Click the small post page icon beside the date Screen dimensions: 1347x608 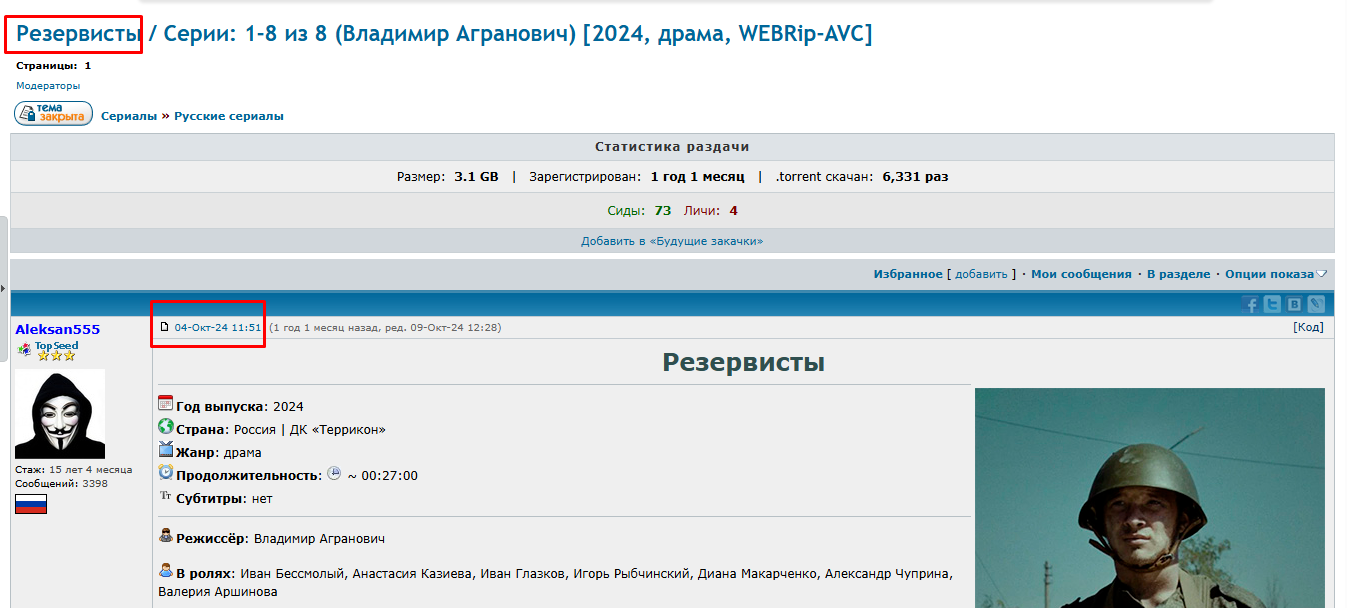(165, 328)
